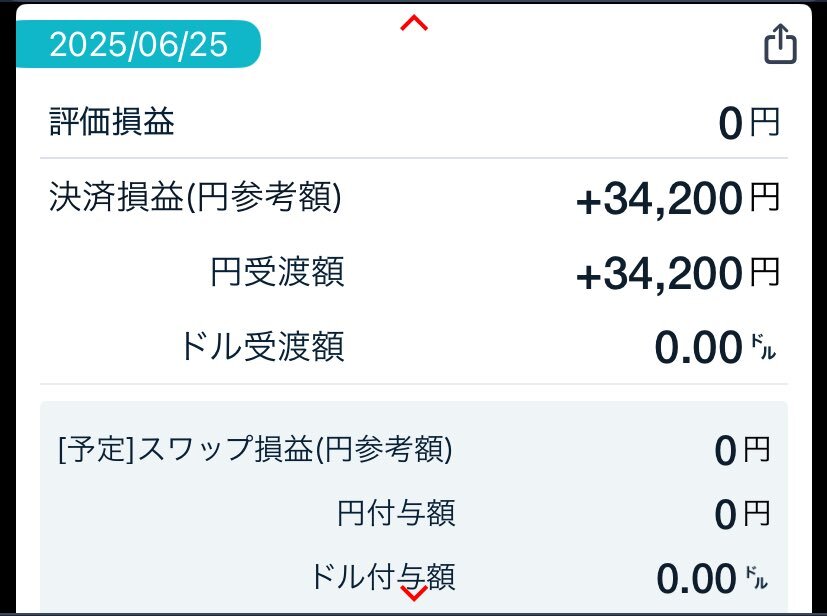Select the 2025/06/25 date badge

pos(138,44)
